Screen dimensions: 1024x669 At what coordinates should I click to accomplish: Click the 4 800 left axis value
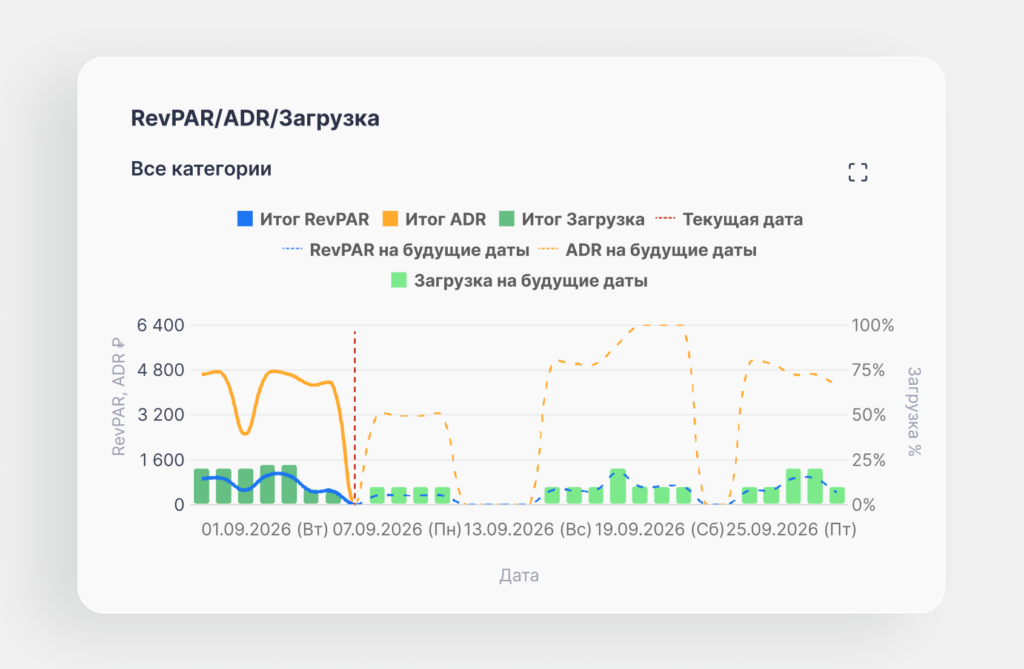(161, 370)
